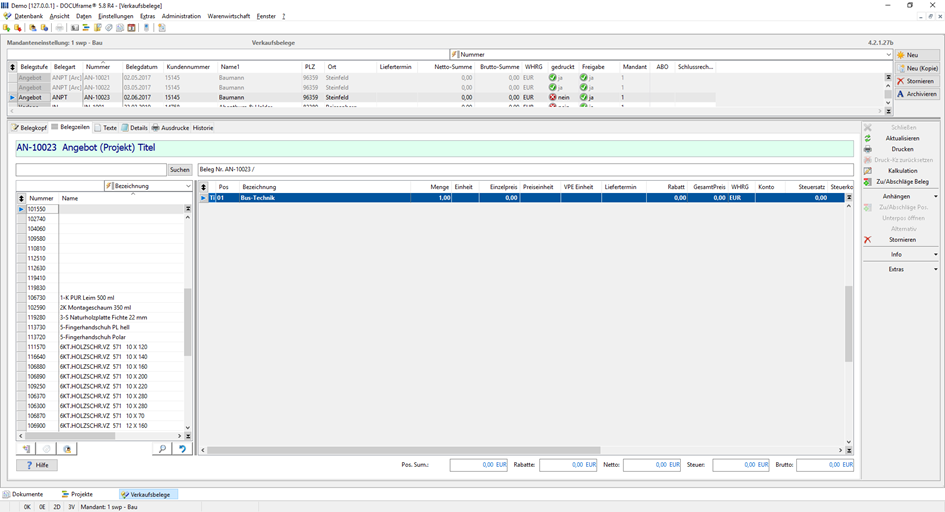This screenshot has width=945, height=512.
Task: Click the database user icon in toolbar
Action: pos(33,28)
